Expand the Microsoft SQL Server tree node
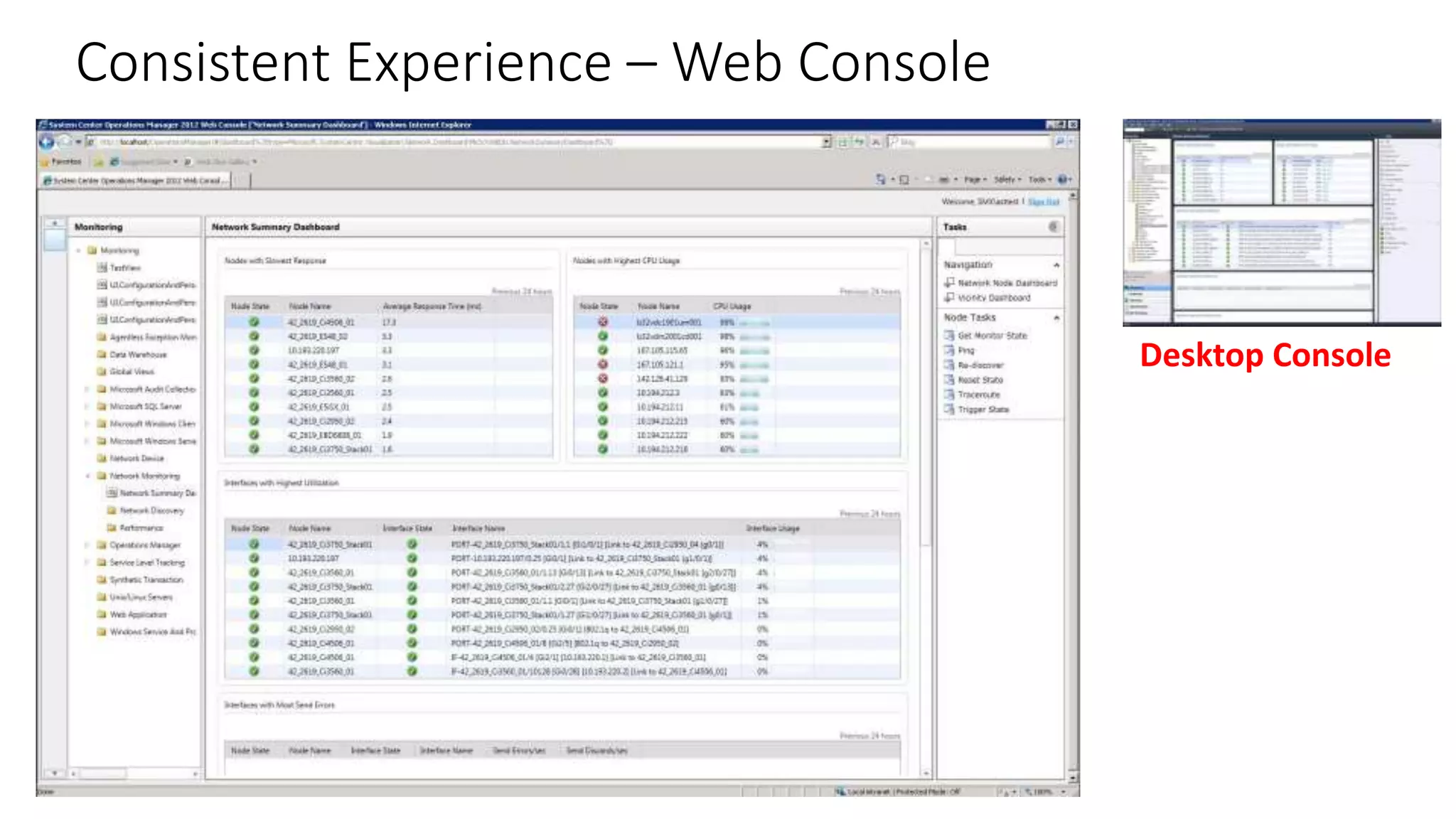1456x819 pixels. (87, 407)
